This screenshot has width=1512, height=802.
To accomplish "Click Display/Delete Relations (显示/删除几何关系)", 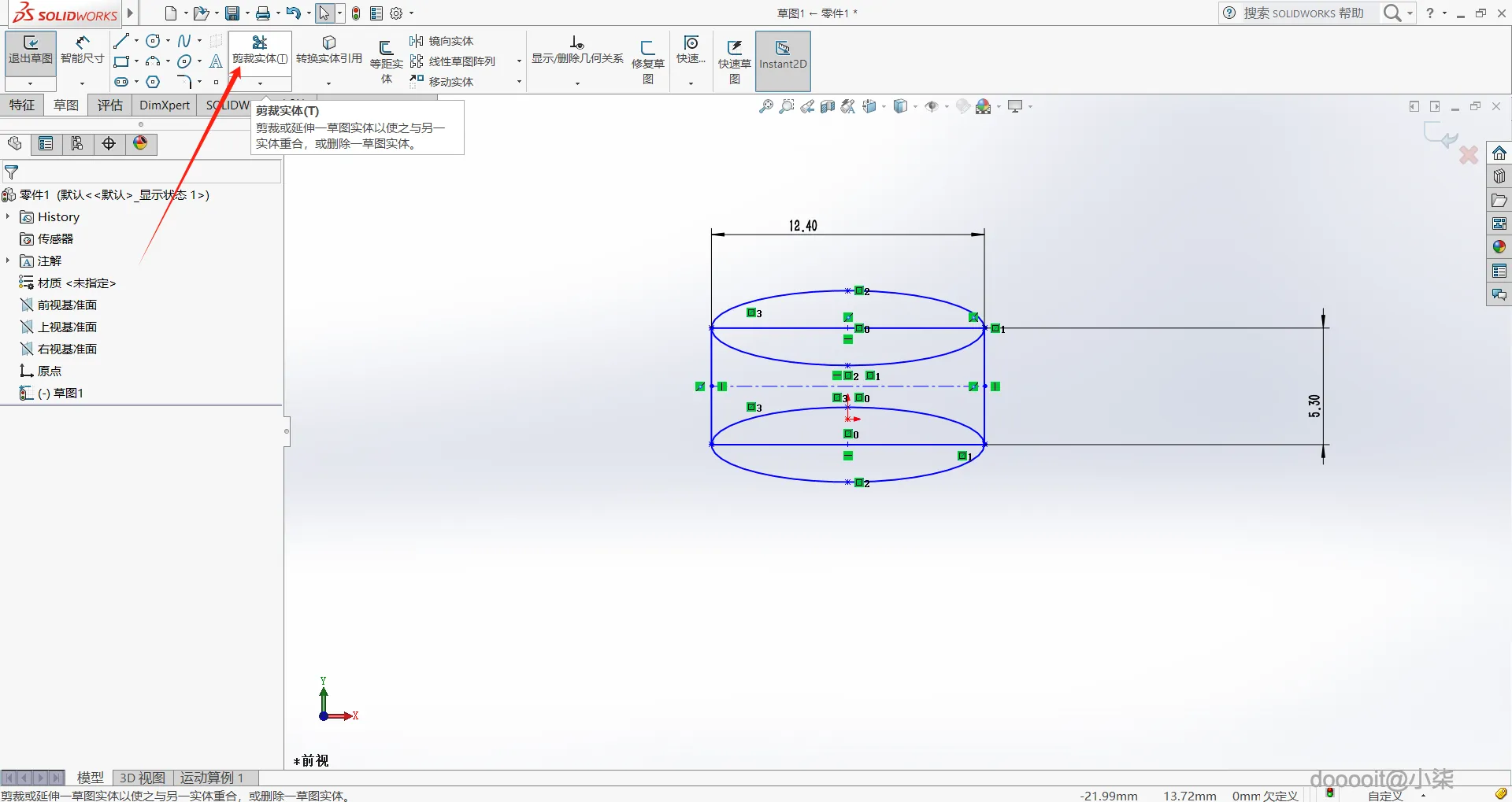I will click(577, 50).
